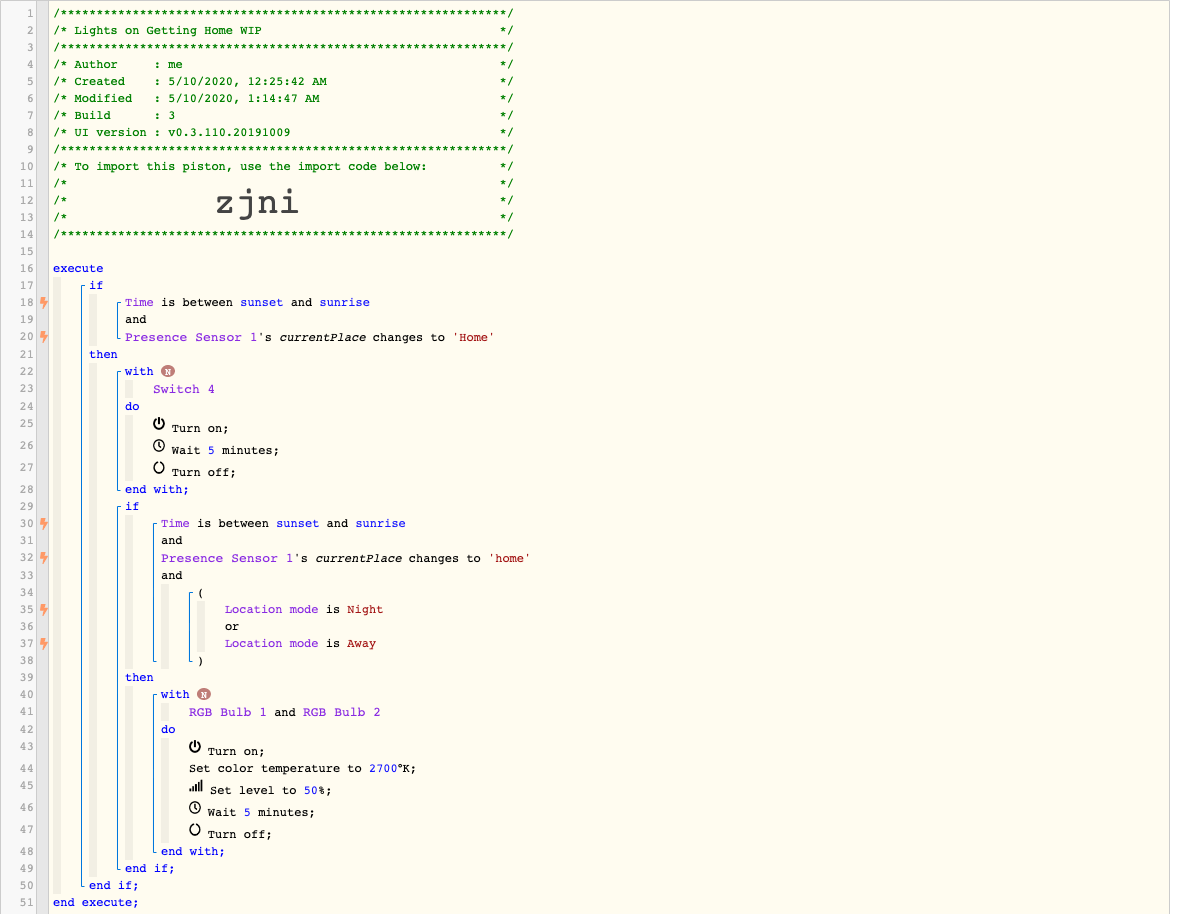The width and height of the screenshot is (1178, 914).
Task: Click the outer 'if' keyword on line 17
Action: point(96,285)
